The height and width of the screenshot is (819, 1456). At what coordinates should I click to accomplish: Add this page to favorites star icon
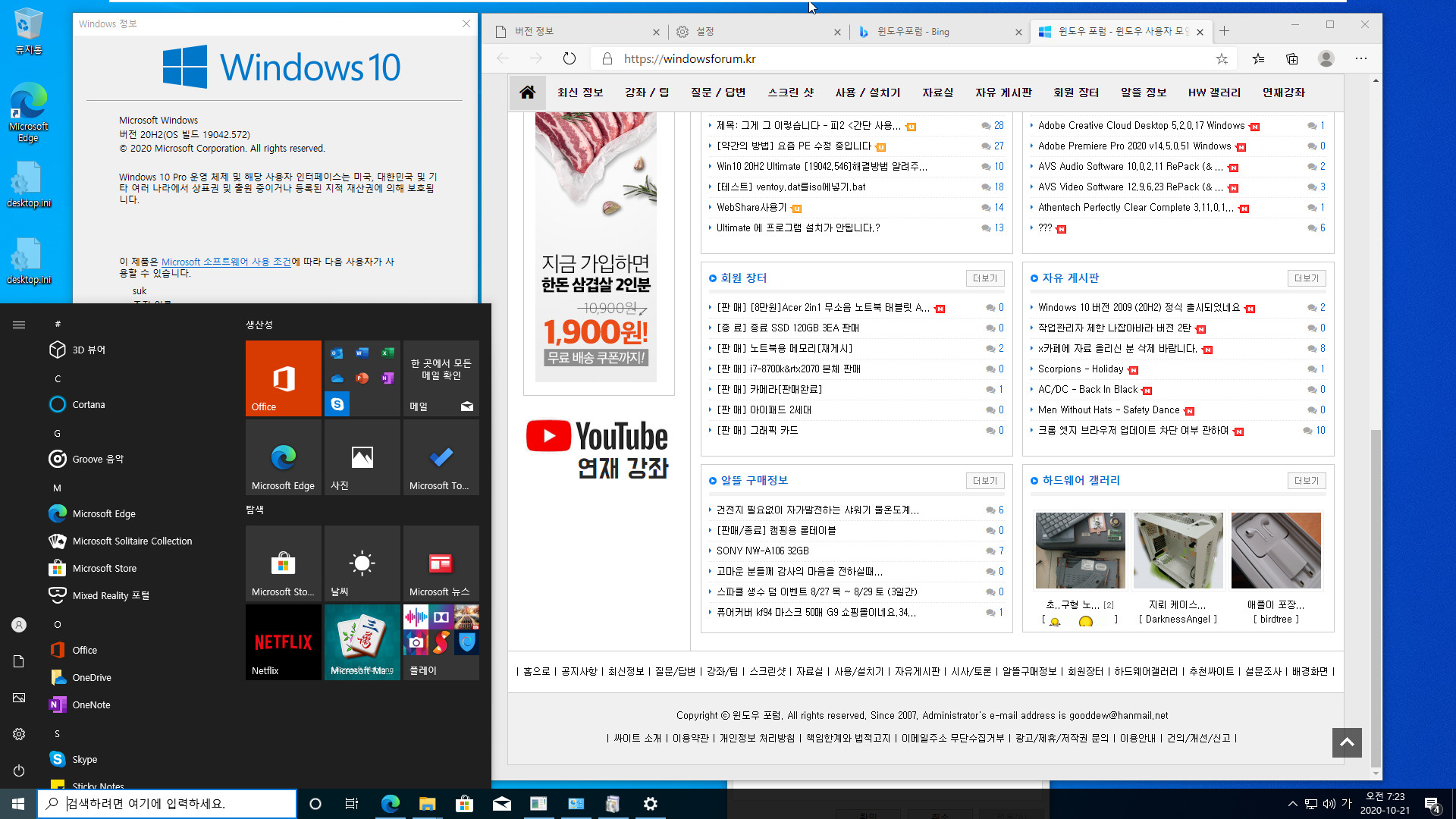(x=1222, y=58)
